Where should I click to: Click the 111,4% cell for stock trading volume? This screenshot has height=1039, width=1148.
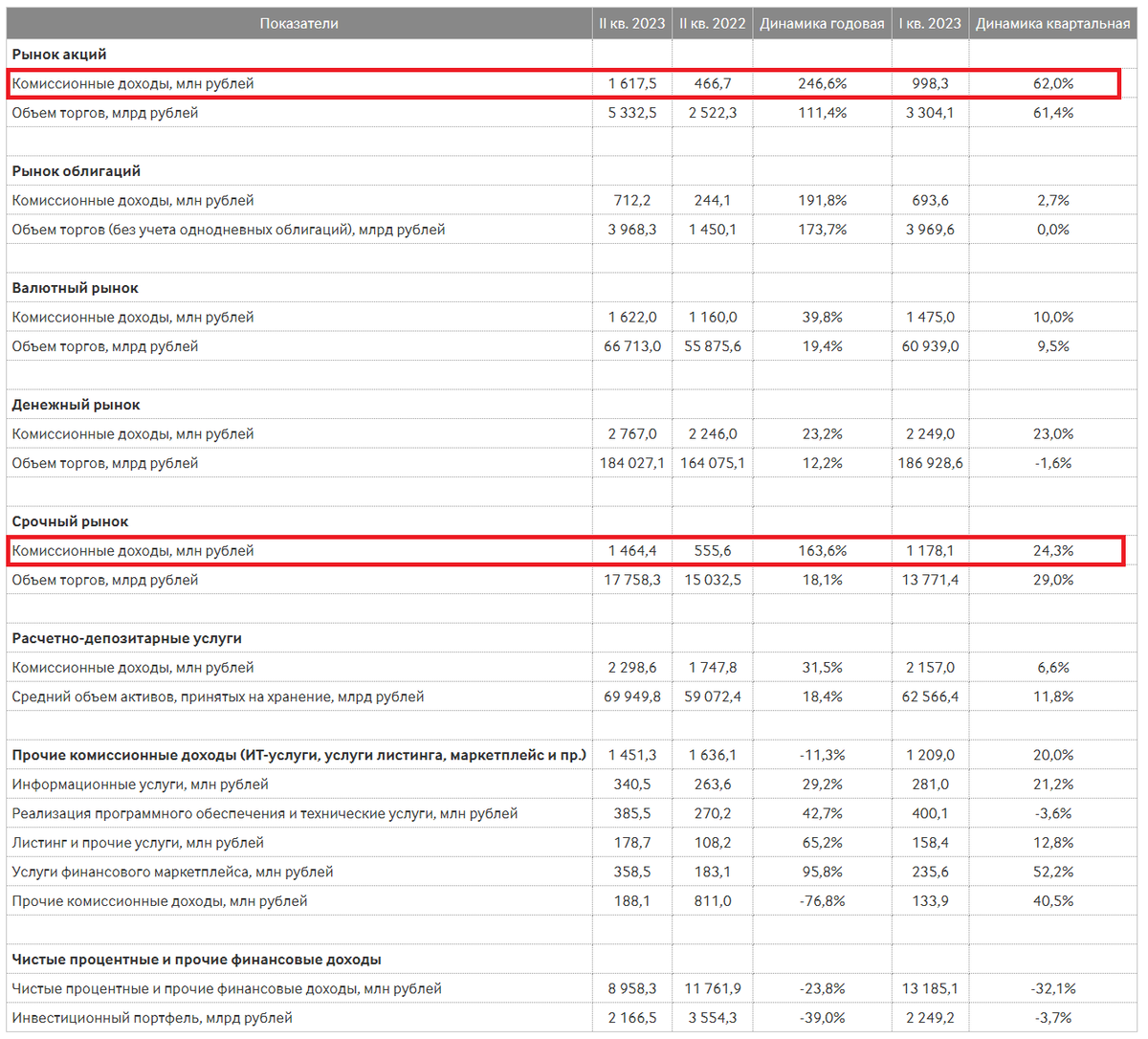823,113
